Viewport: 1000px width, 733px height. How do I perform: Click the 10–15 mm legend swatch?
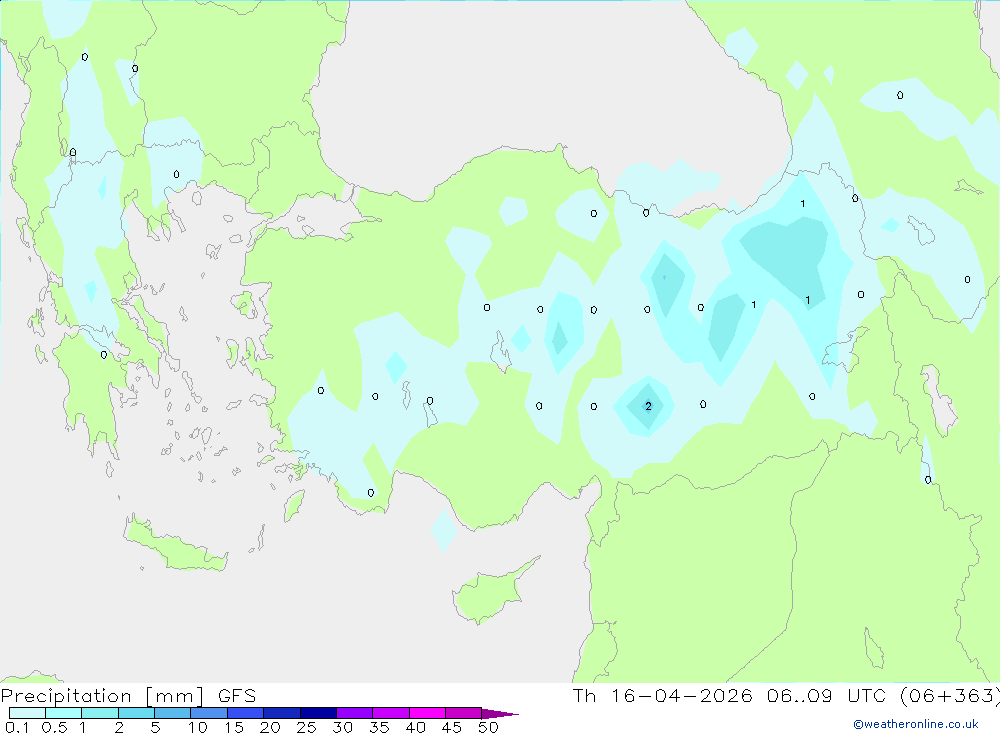click(209, 713)
